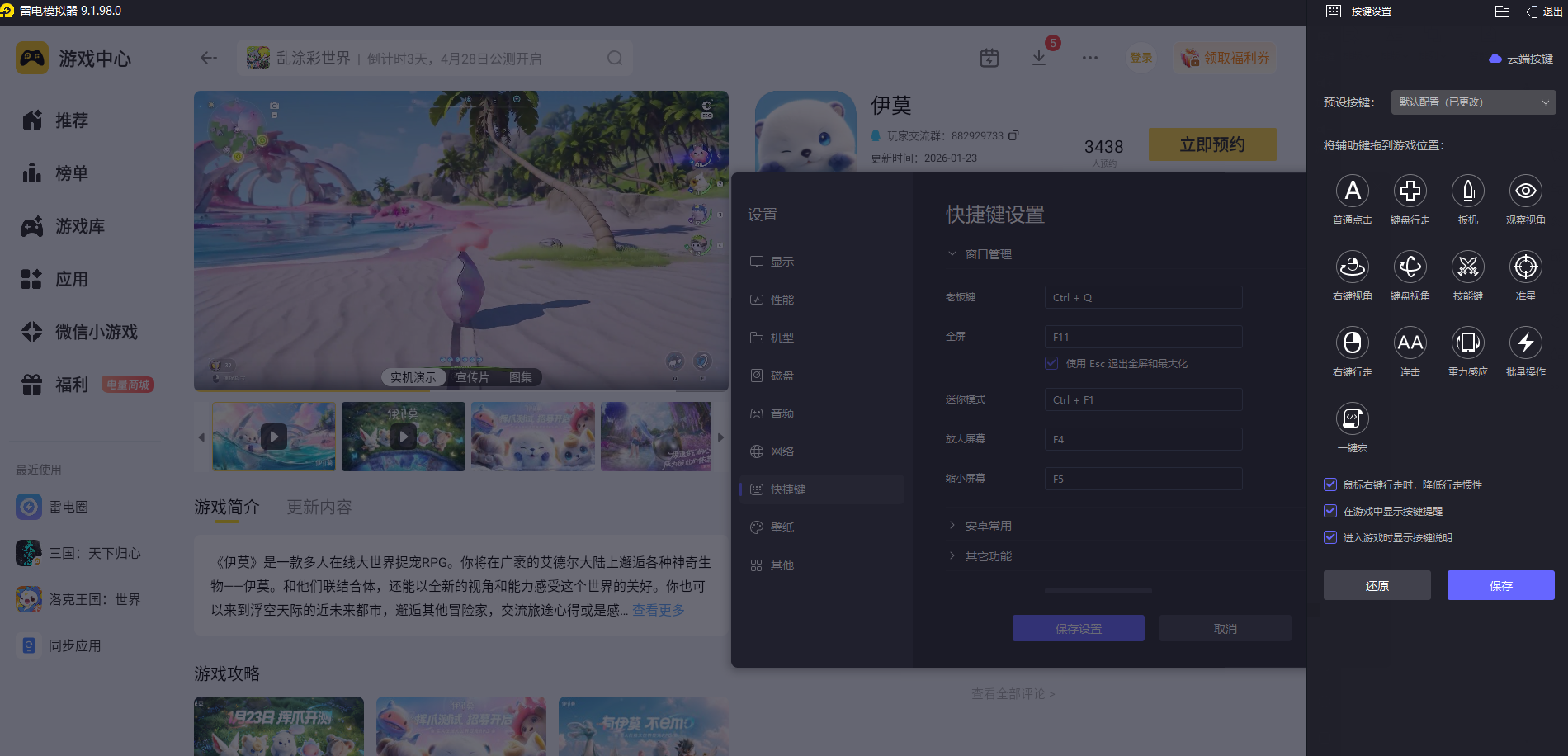Screen dimensions: 1568x756
Task: Select the 准星 crosshair key icon
Action: pyautogui.click(x=1525, y=267)
